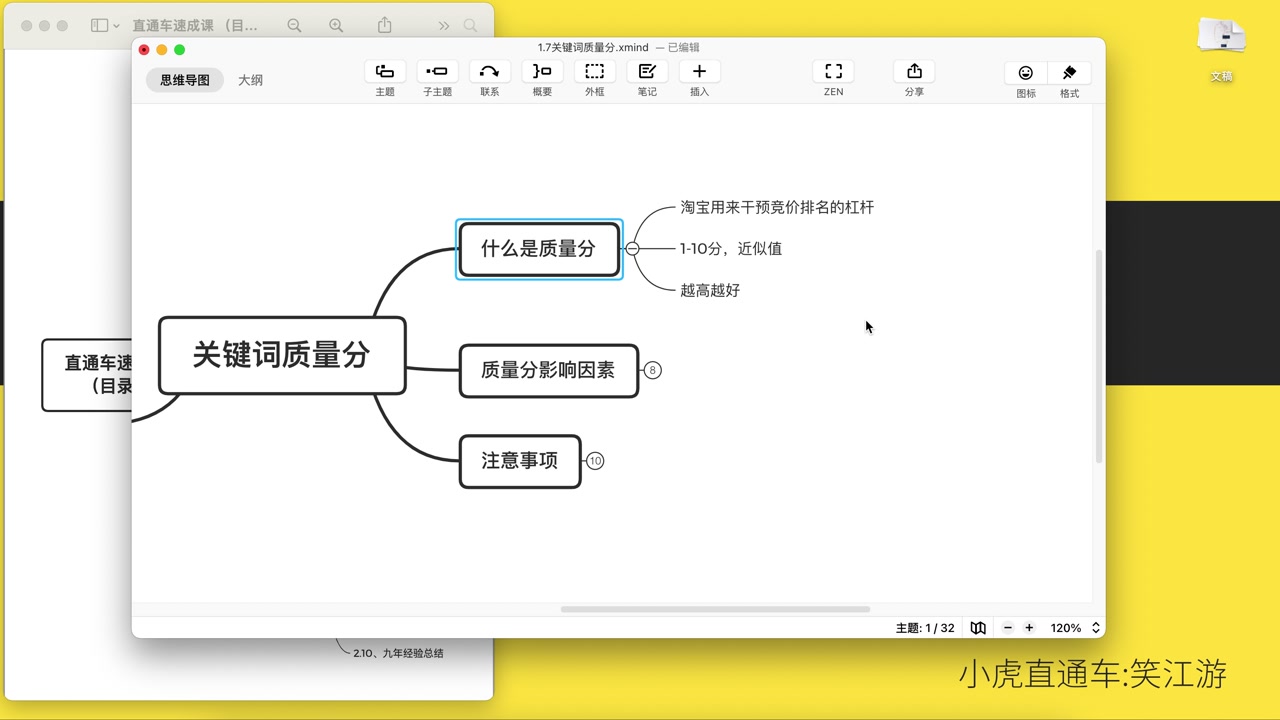This screenshot has height=720, width=1280.
Task: Select 2.10、九年经验总结 in background window
Action: coord(398,653)
